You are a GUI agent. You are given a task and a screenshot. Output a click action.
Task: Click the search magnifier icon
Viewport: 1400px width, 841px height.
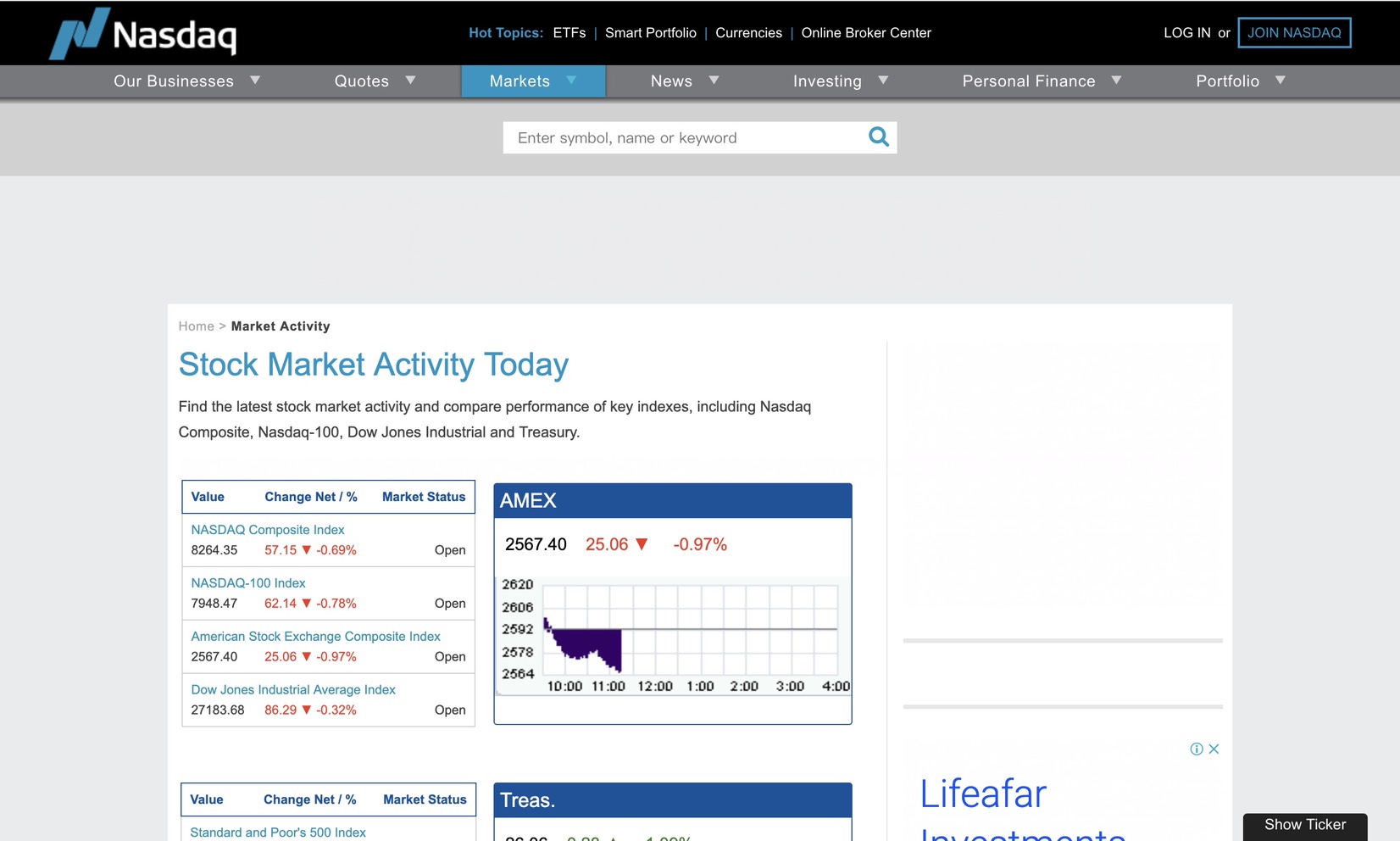click(x=879, y=136)
